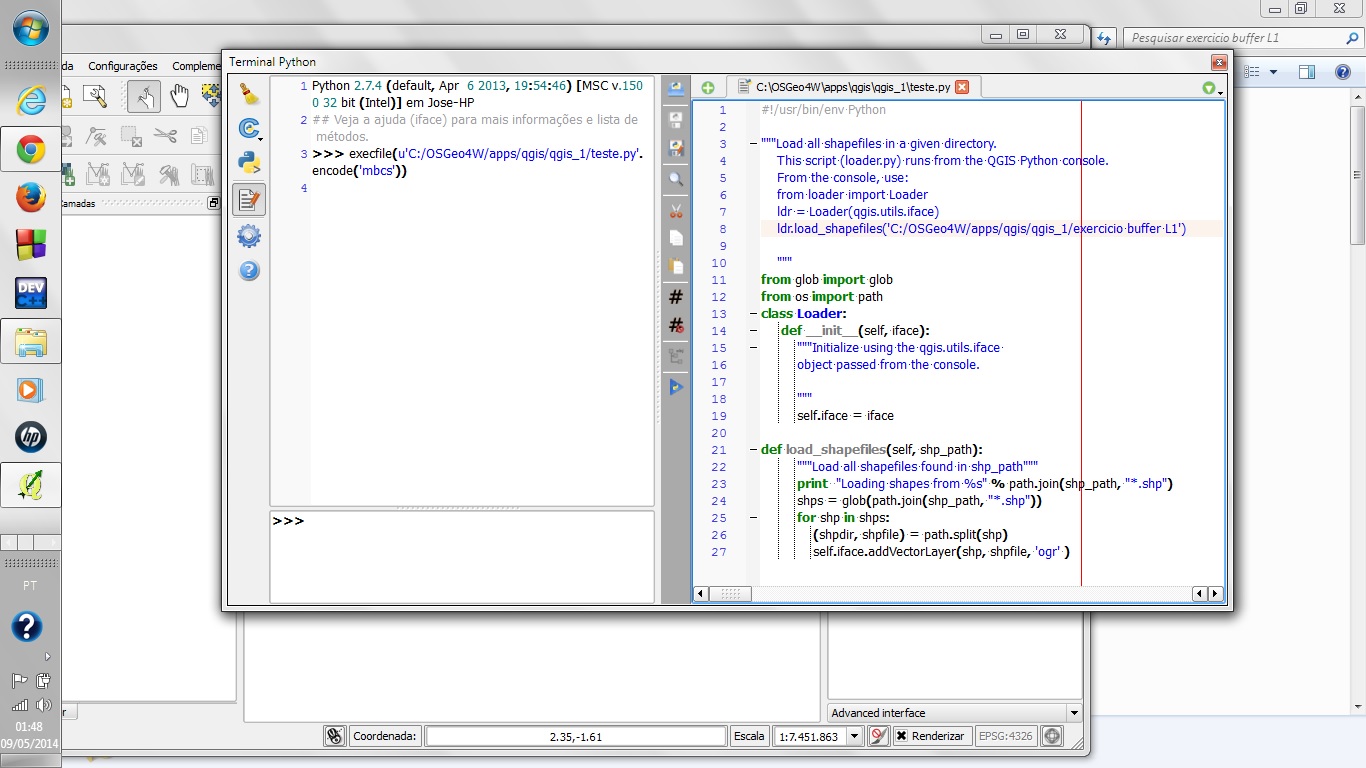Image resolution: width=1366 pixels, height=768 pixels.
Task: Copy icon in editor toolbar
Action: [676, 238]
